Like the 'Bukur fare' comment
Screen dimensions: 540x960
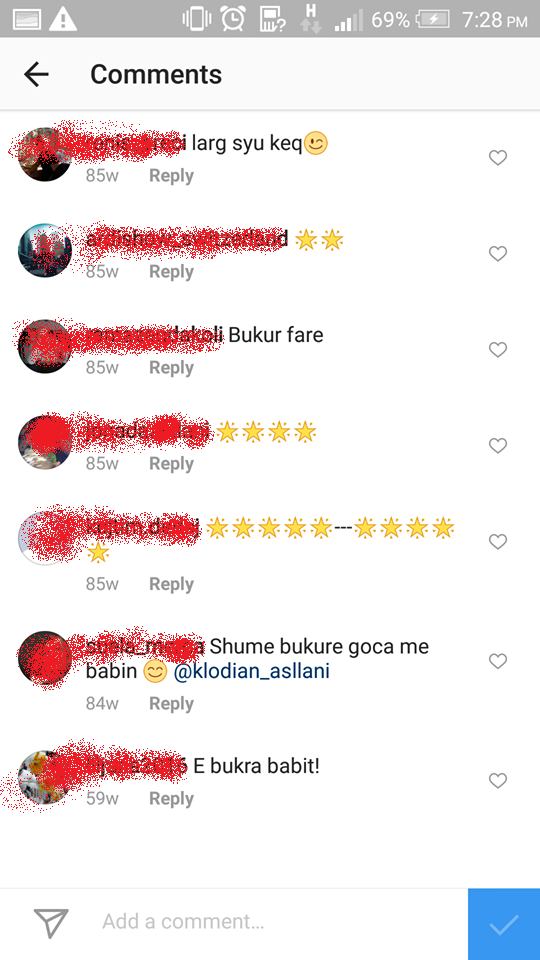pos(498,350)
